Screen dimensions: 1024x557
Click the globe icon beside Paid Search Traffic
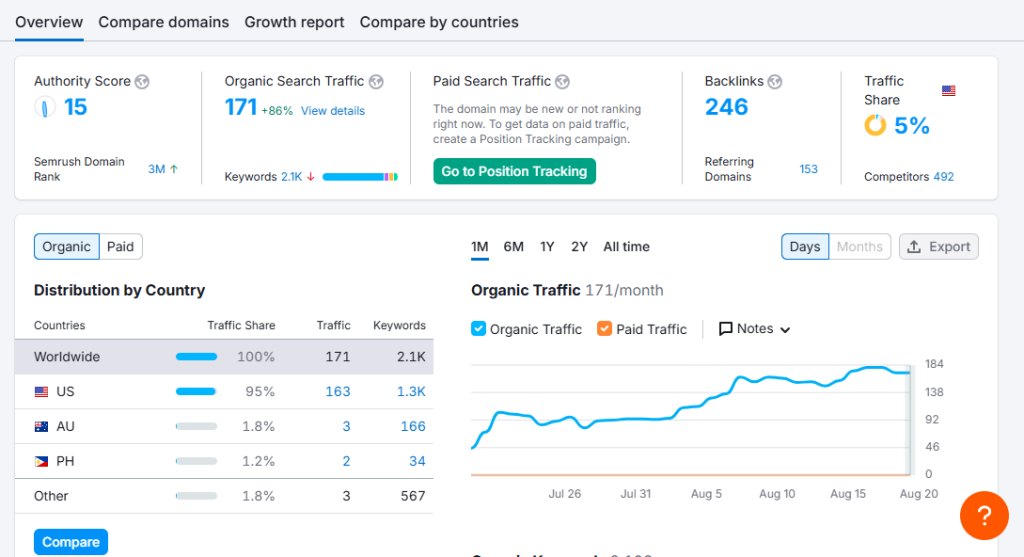(562, 82)
